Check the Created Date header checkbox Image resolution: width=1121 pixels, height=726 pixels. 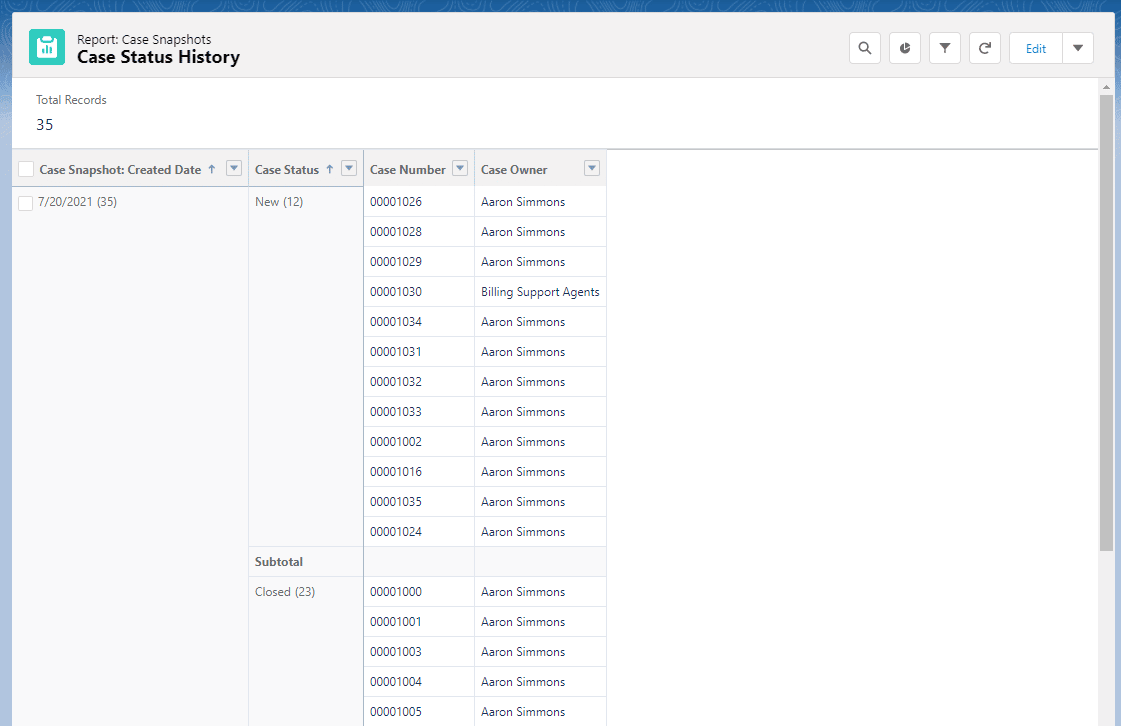tap(26, 169)
